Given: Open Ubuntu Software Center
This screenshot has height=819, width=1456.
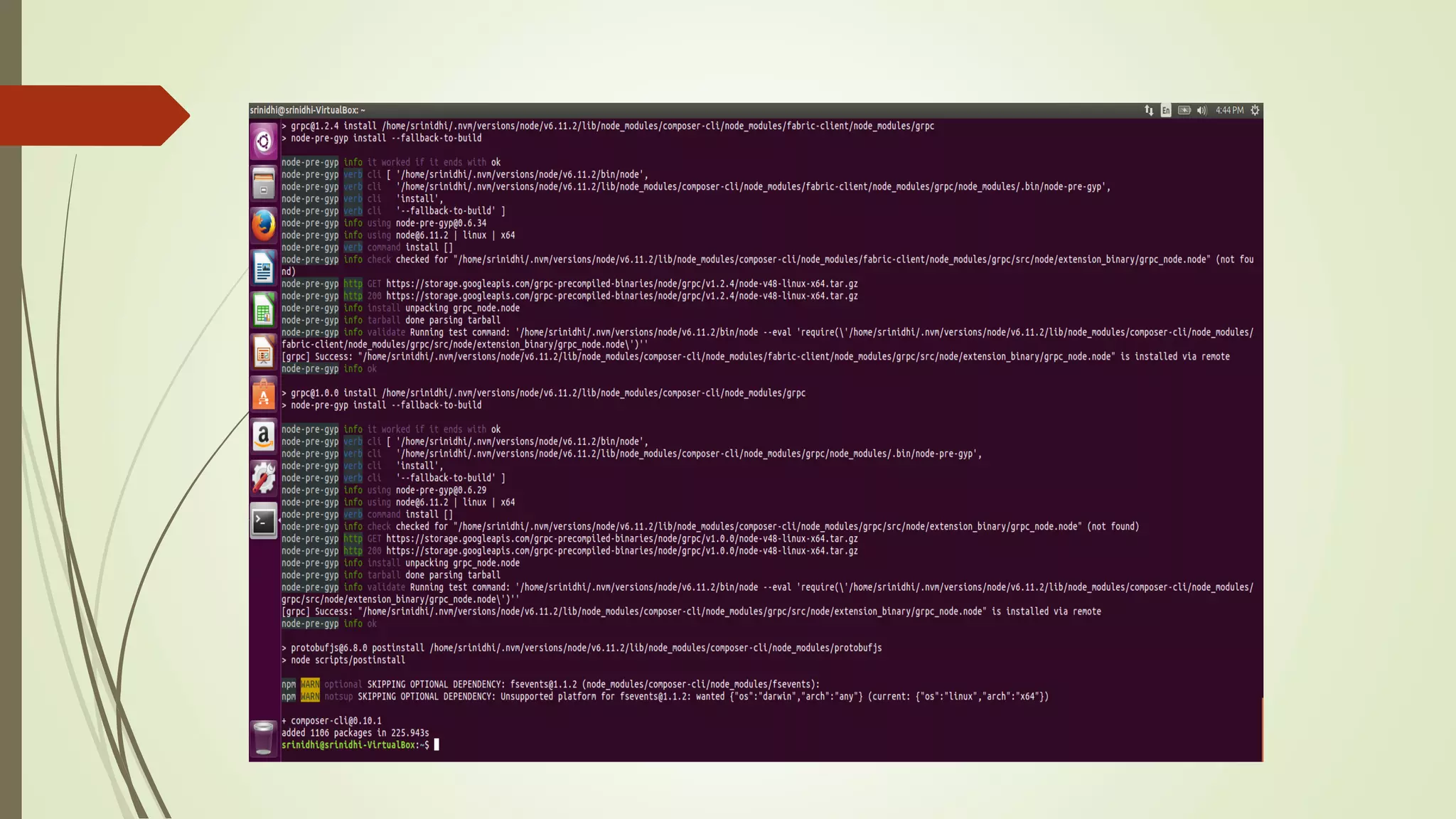Looking at the screenshot, I should [x=264, y=395].
